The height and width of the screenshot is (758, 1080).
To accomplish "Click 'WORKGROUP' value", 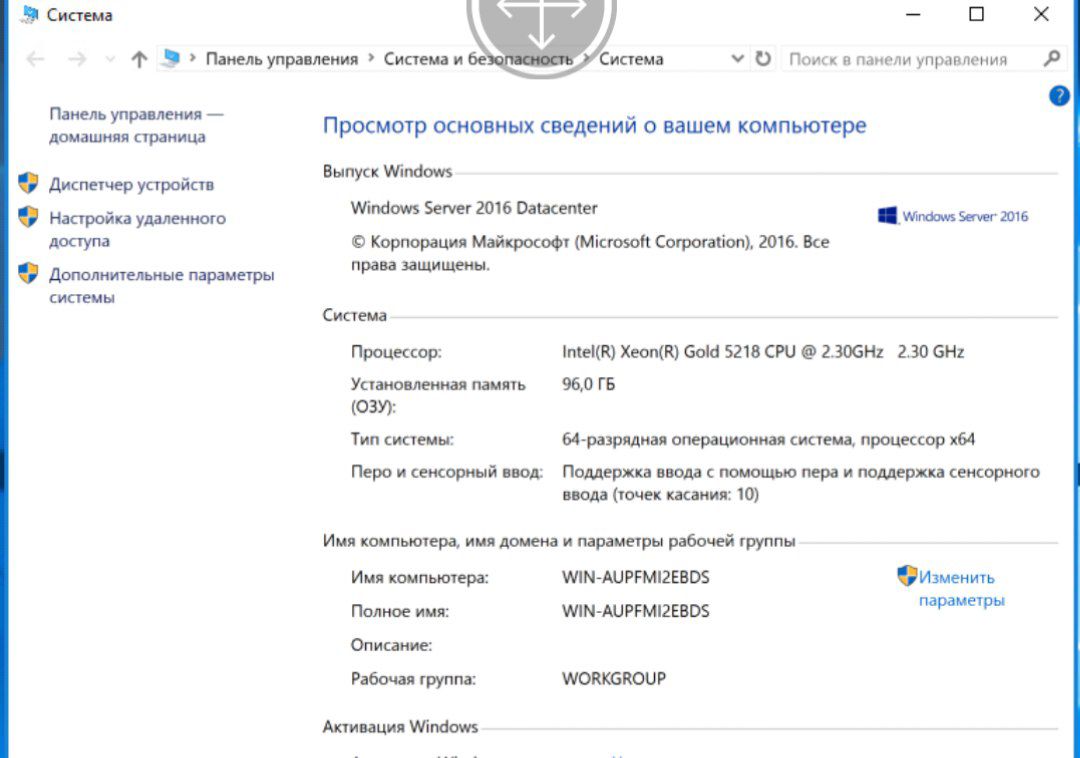I will click(x=614, y=678).
